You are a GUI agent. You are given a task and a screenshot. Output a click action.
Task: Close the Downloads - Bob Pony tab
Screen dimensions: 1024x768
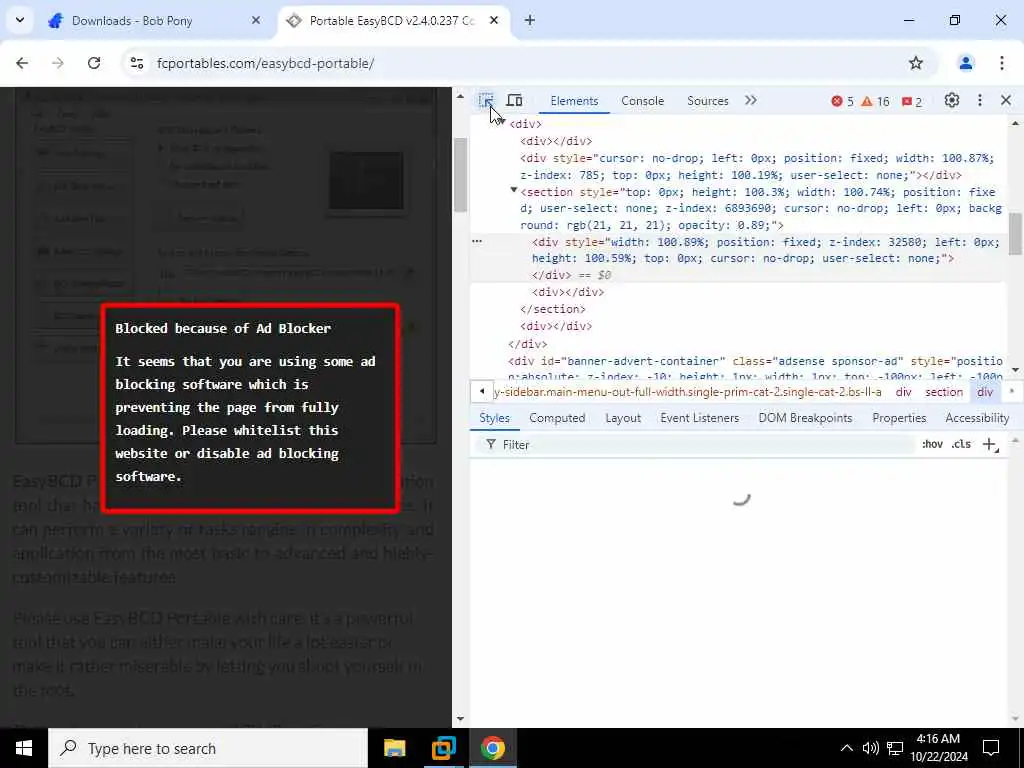click(x=256, y=21)
